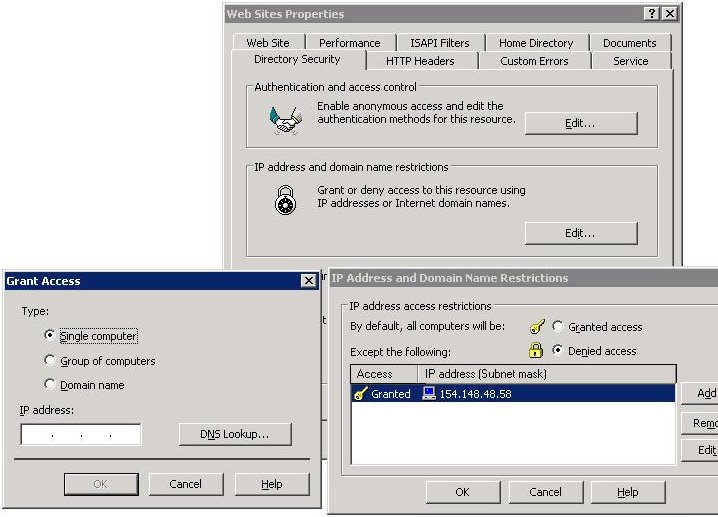718x517 pixels.
Task: Click the help question mark in title bar
Action: (652, 14)
